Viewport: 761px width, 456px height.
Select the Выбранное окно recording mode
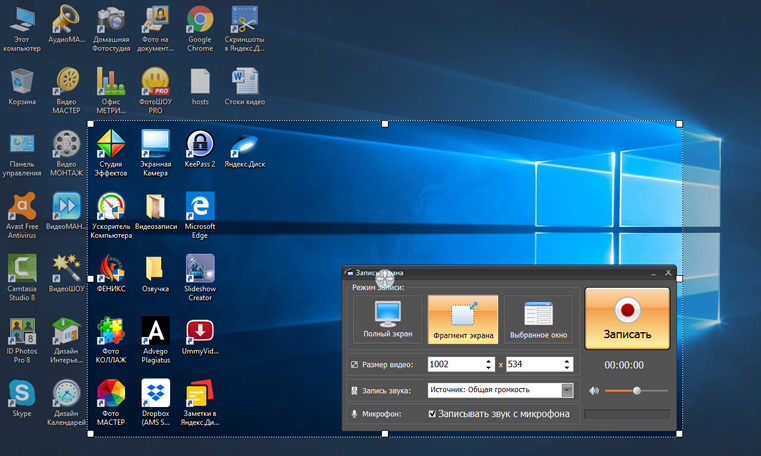(x=538, y=319)
